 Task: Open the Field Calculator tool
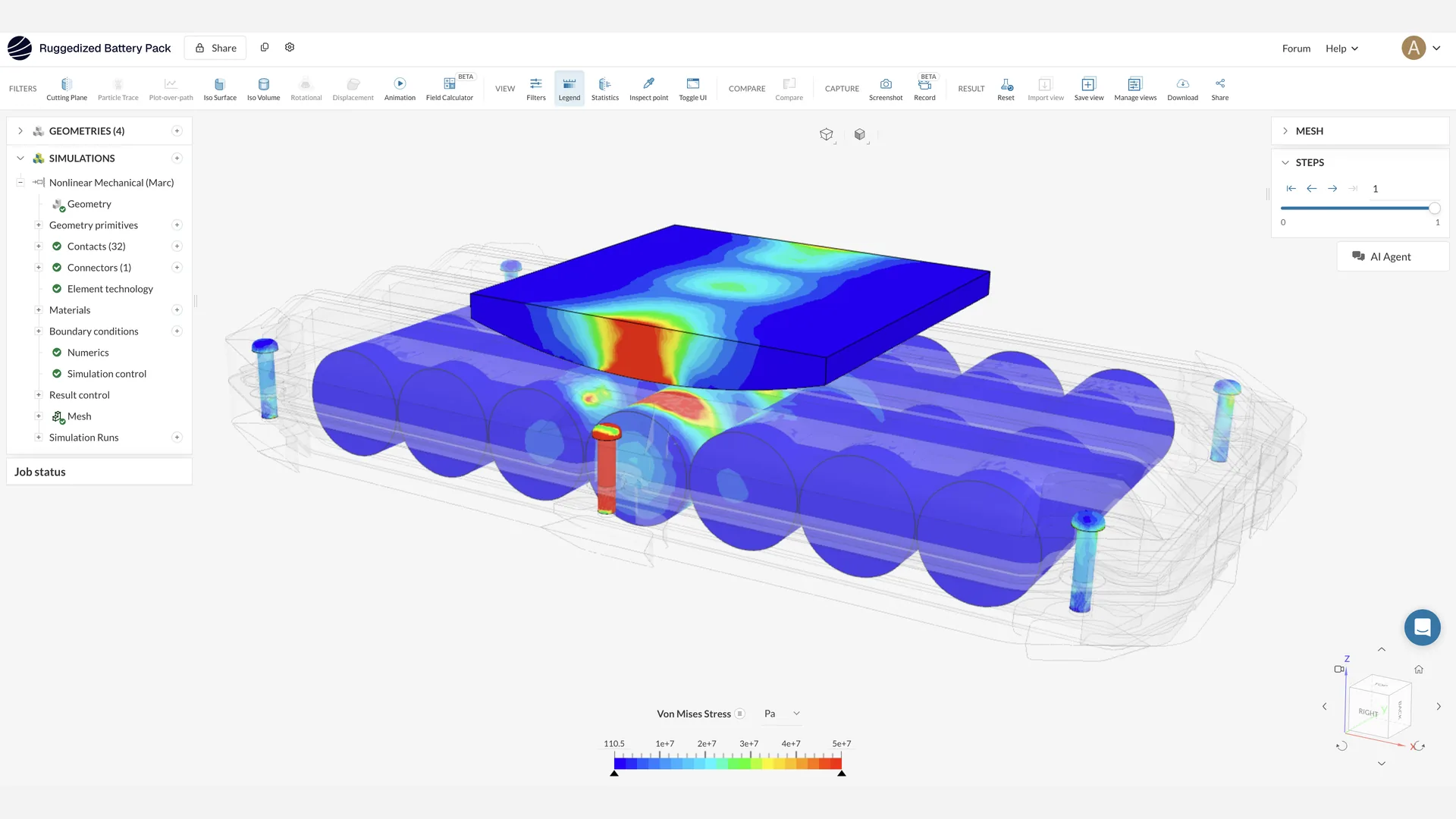pyautogui.click(x=450, y=89)
